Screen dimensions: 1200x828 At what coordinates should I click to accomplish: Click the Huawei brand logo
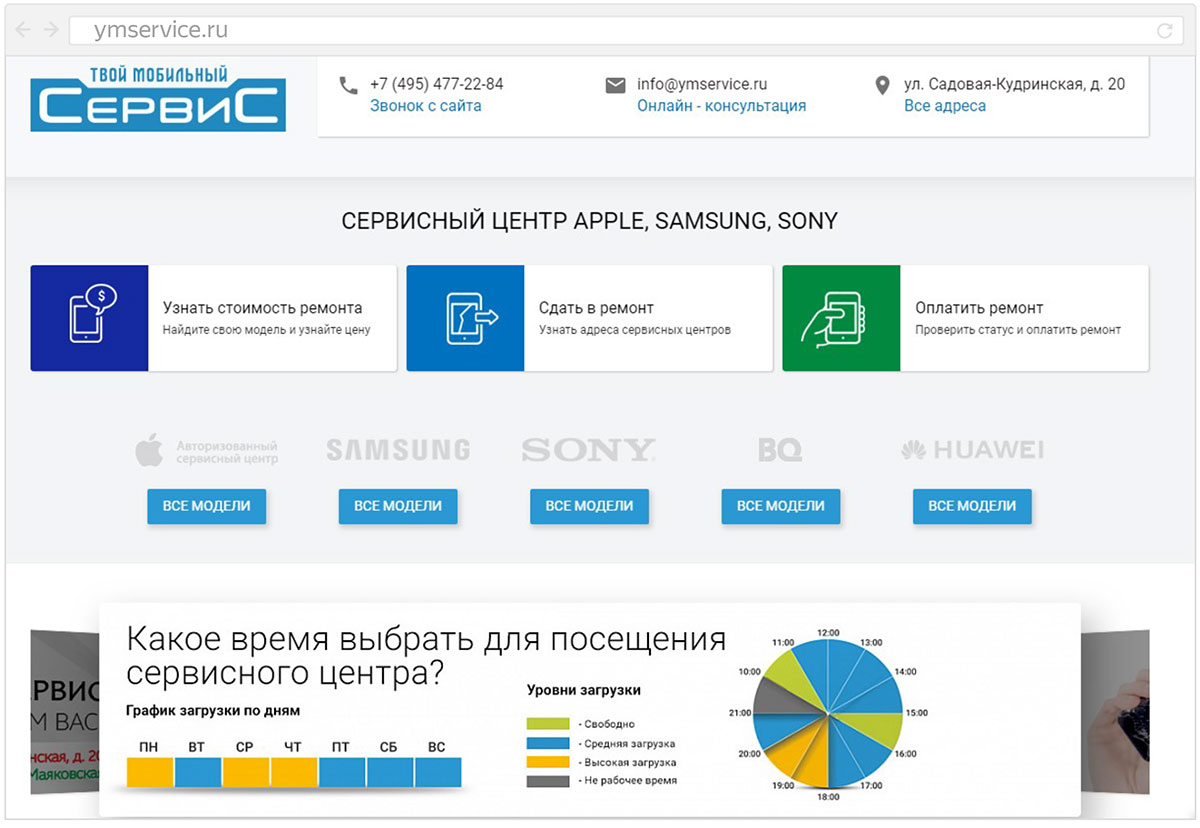[x=972, y=451]
